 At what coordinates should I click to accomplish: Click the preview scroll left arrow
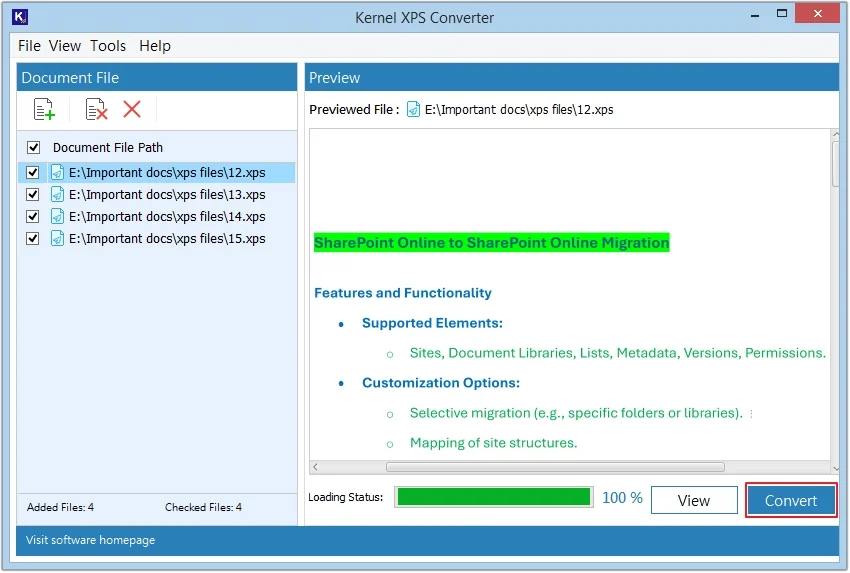point(315,467)
